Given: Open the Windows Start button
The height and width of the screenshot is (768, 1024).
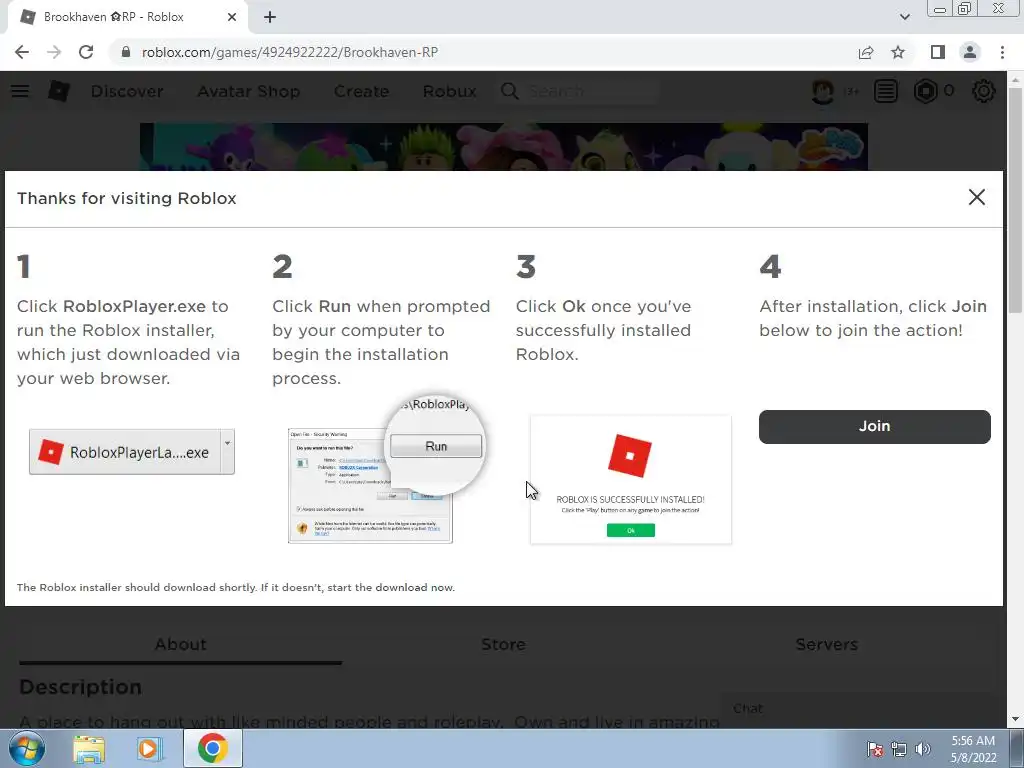Looking at the screenshot, I should [x=27, y=748].
